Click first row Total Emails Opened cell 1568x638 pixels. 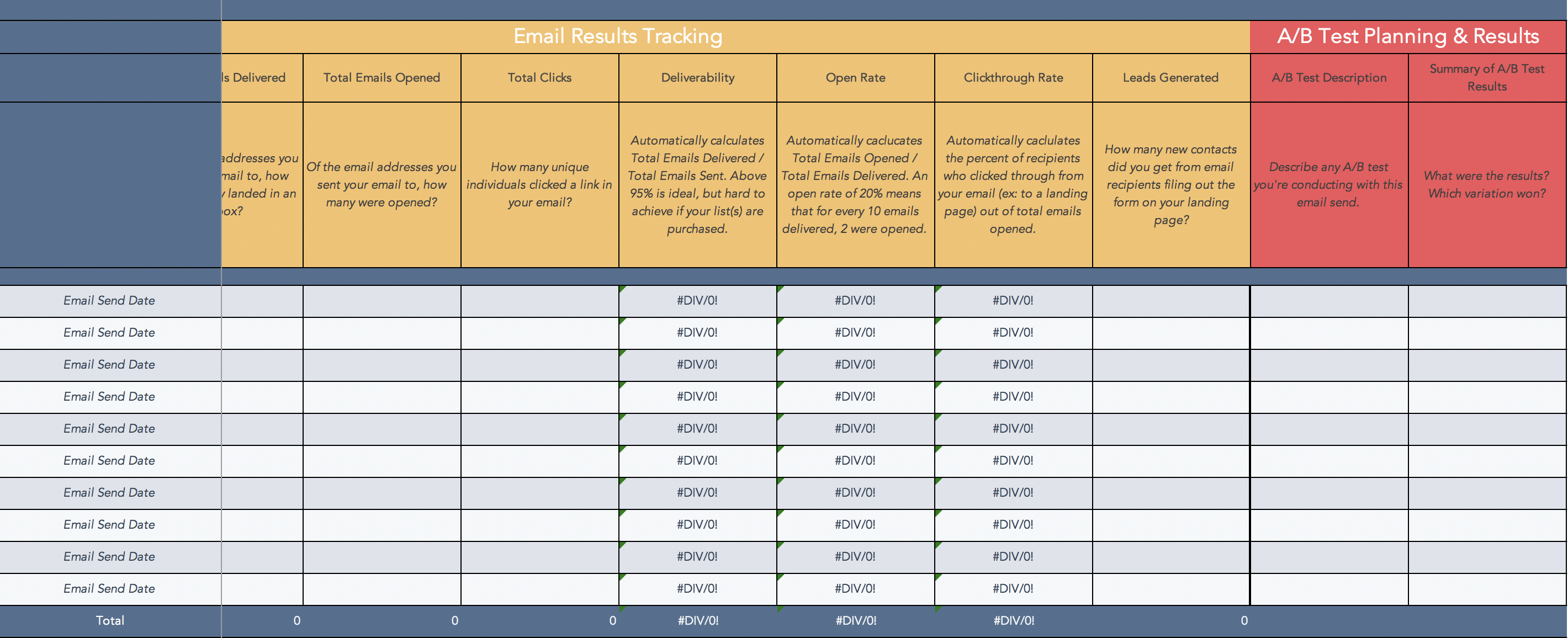pyautogui.click(x=382, y=300)
